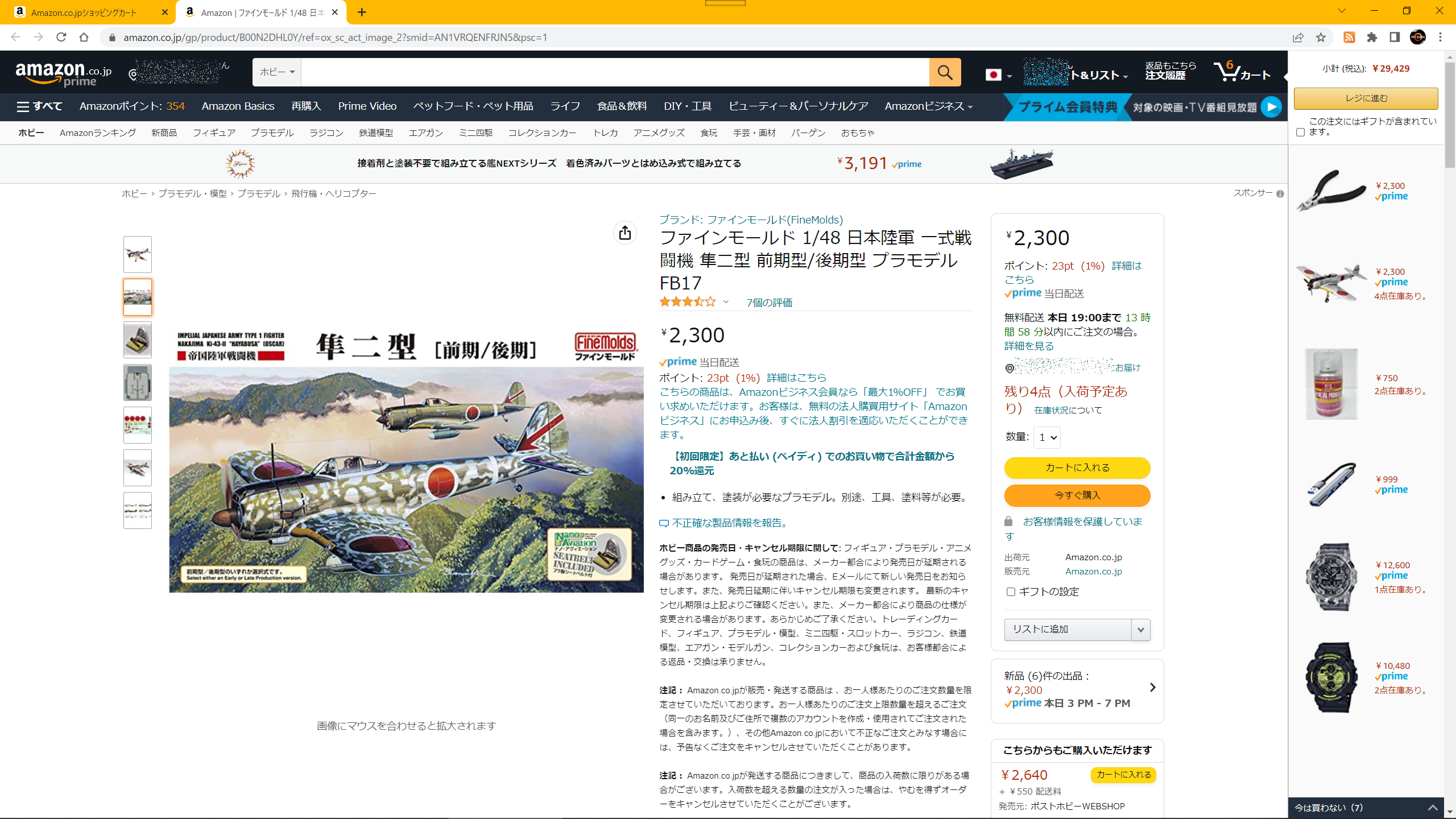Screen dimensions: 1456x819
Task: Add the ¥2,640 offer to cart
Action: coord(1123,775)
